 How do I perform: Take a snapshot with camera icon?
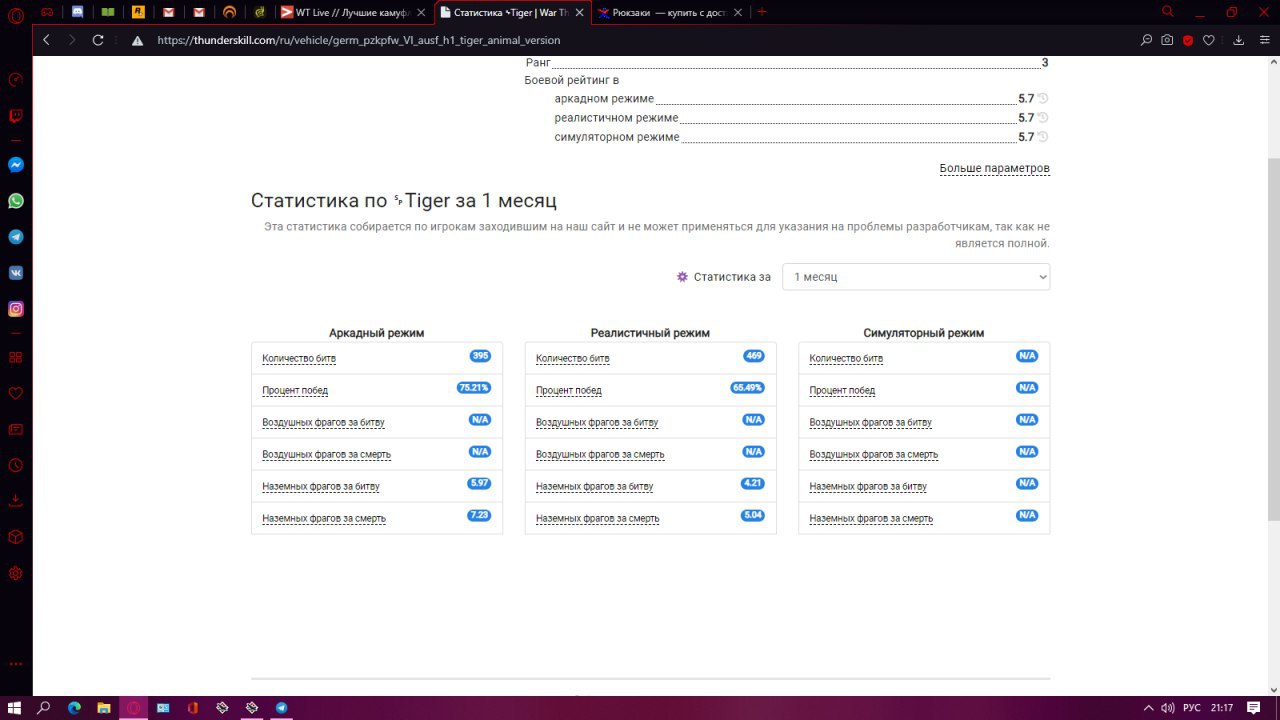click(x=1167, y=40)
